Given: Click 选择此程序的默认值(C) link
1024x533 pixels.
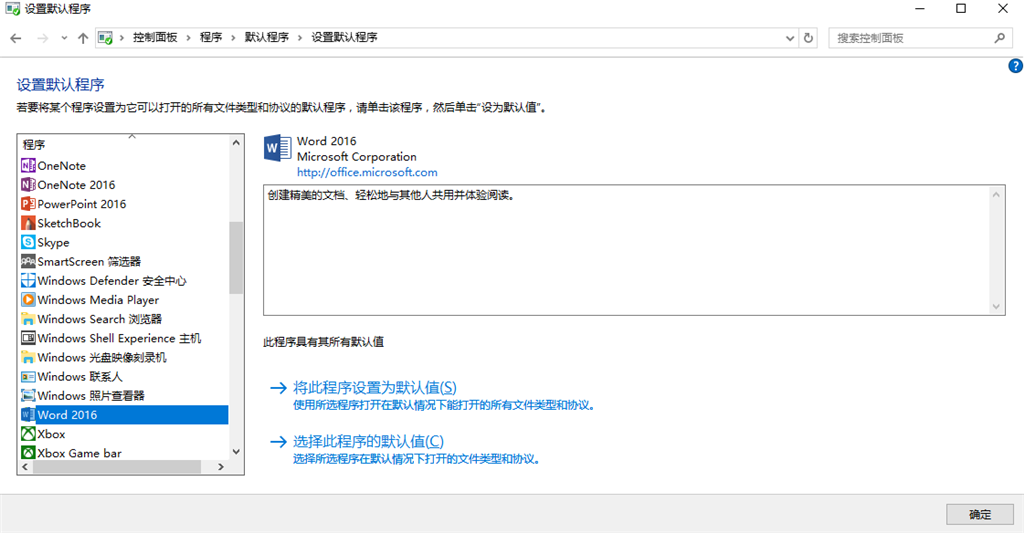Looking at the screenshot, I should pos(368,441).
